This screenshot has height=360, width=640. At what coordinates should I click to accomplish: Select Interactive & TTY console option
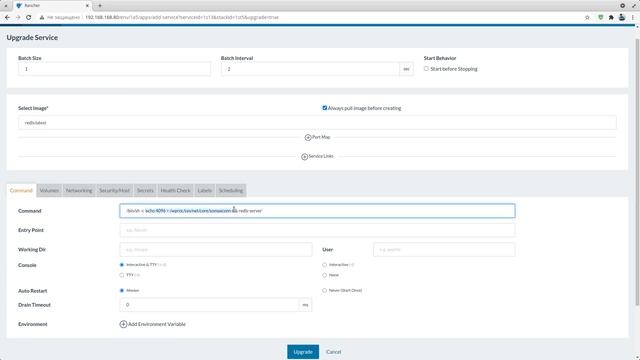click(122, 265)
